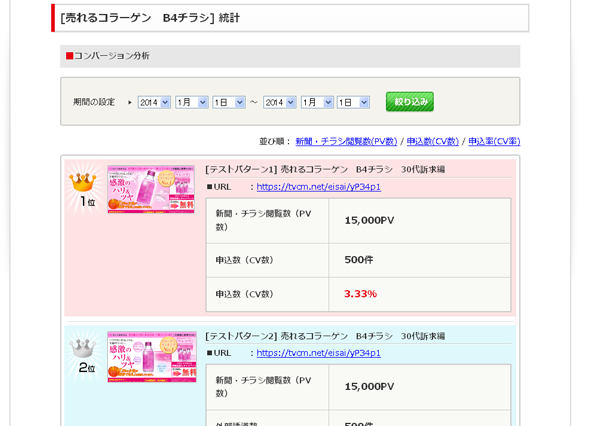Open the start month dropdown
The height and width of the screenshot is (426, 600).
click(191, 102)
